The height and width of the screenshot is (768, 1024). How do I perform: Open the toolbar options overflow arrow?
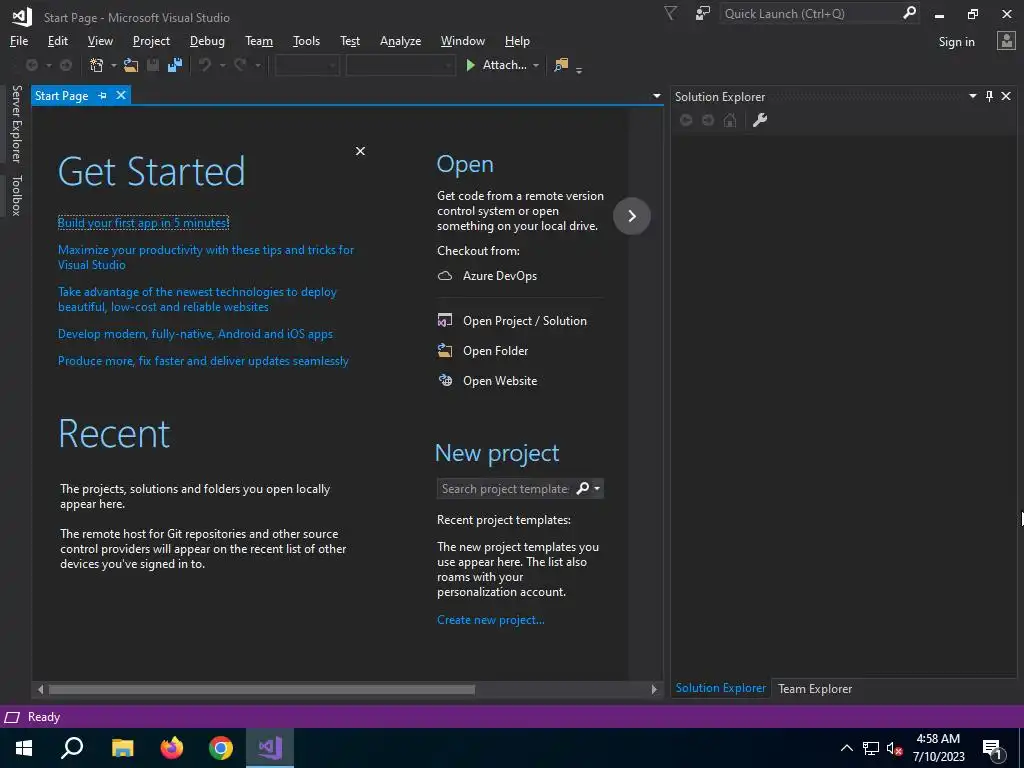pyautogui.click(x=579, y=69)
